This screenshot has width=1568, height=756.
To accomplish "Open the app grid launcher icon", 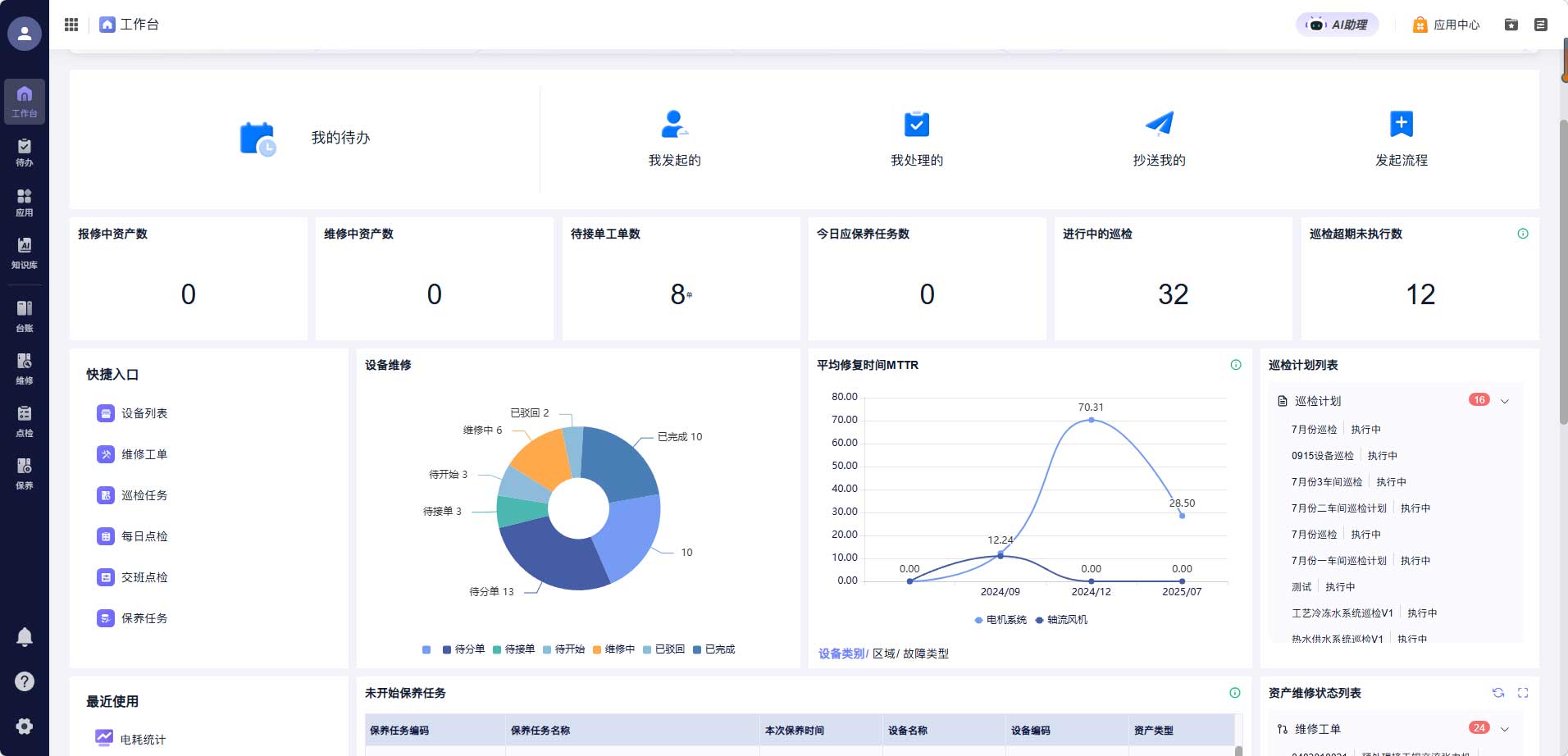I will click(71, 25).
